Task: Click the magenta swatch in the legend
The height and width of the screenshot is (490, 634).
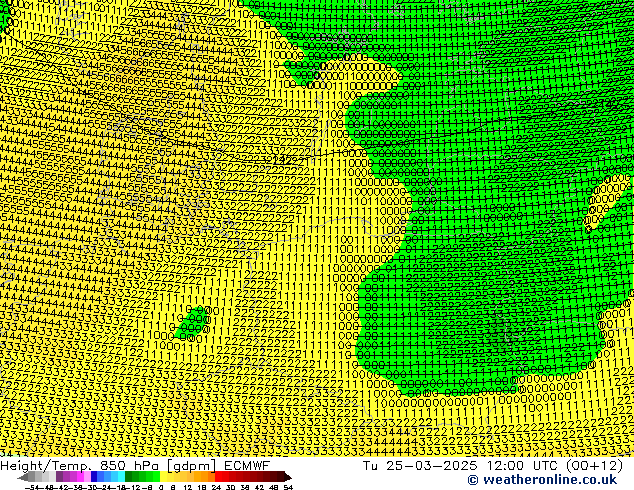Action: click(80, 477)
